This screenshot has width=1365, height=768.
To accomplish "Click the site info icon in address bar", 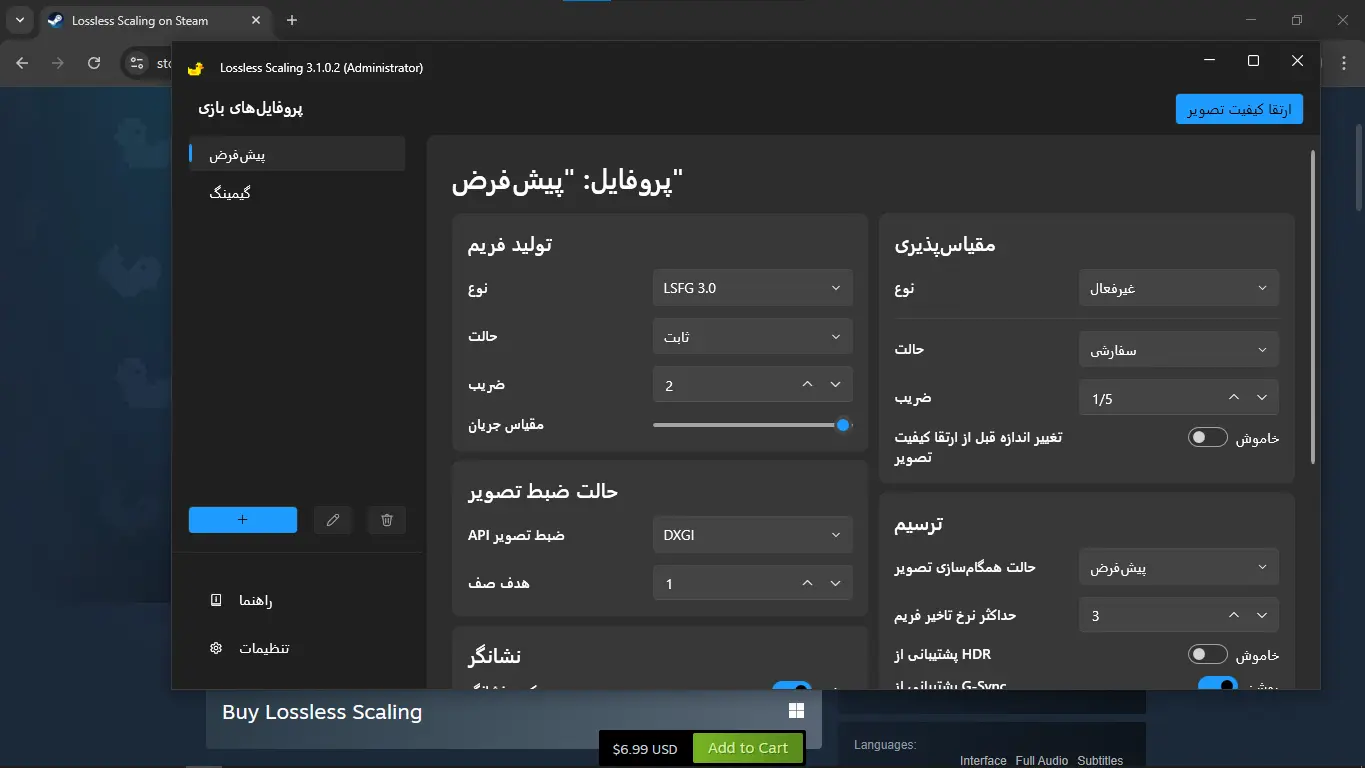I will [x=138, y=63].
